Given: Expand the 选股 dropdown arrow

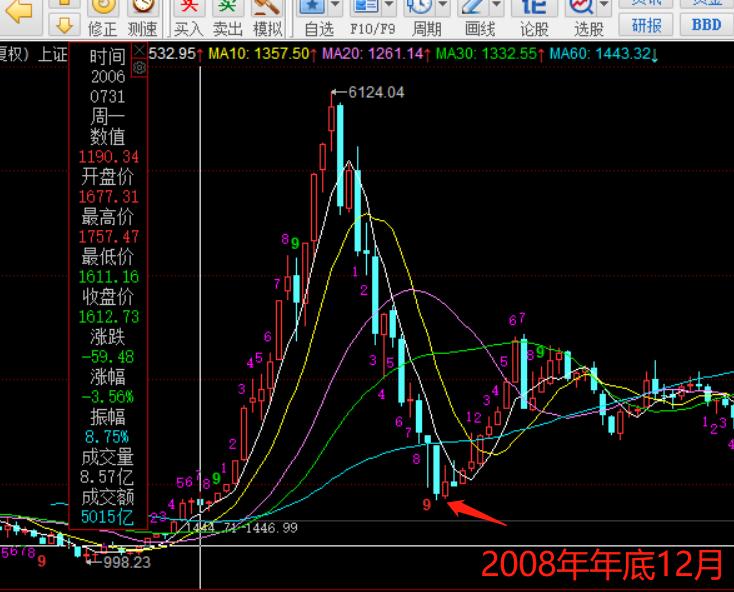Looking at the screenshot, I should tap(604, 6).
